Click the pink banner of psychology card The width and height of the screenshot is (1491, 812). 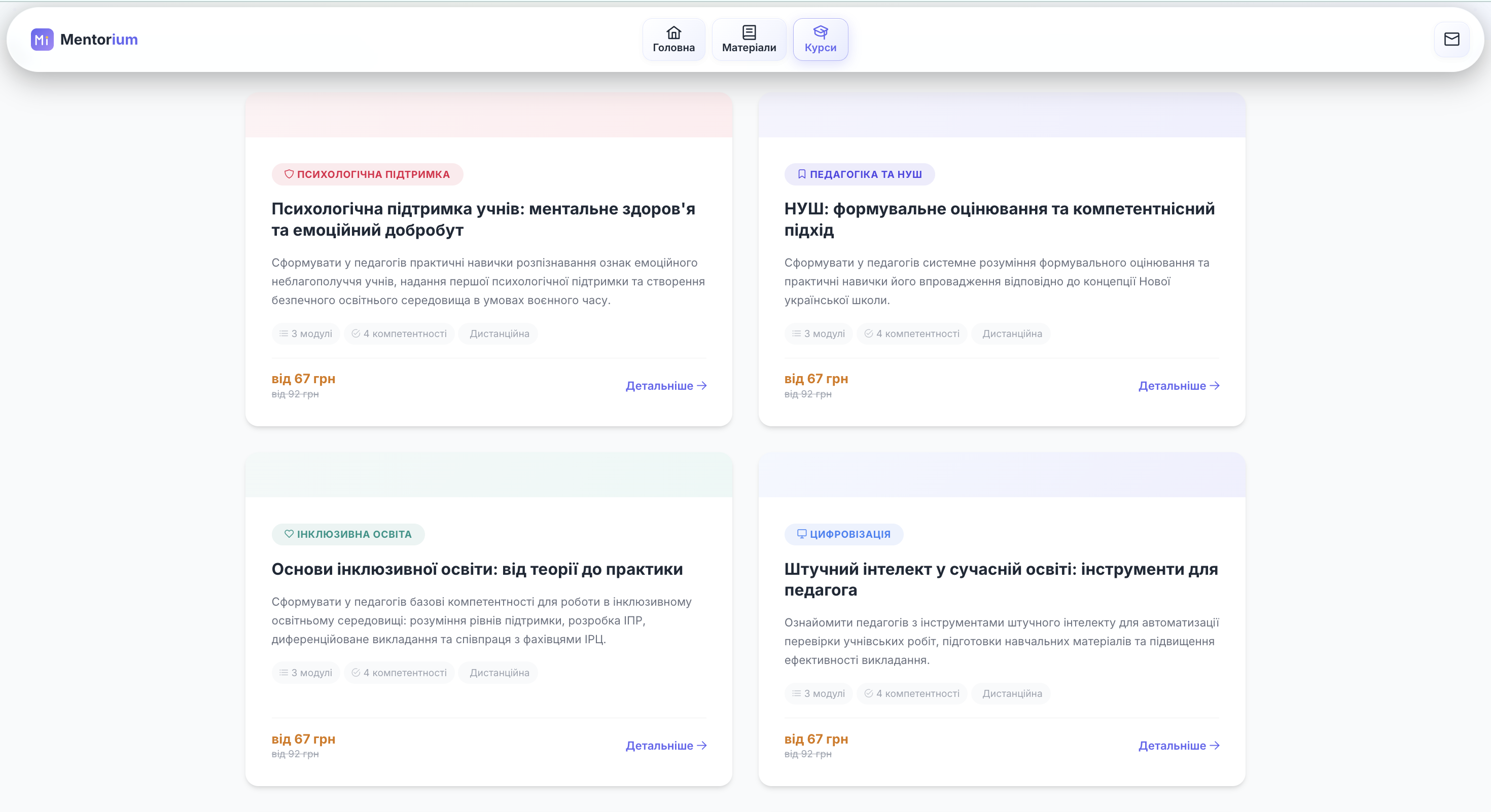click(488, 115)
